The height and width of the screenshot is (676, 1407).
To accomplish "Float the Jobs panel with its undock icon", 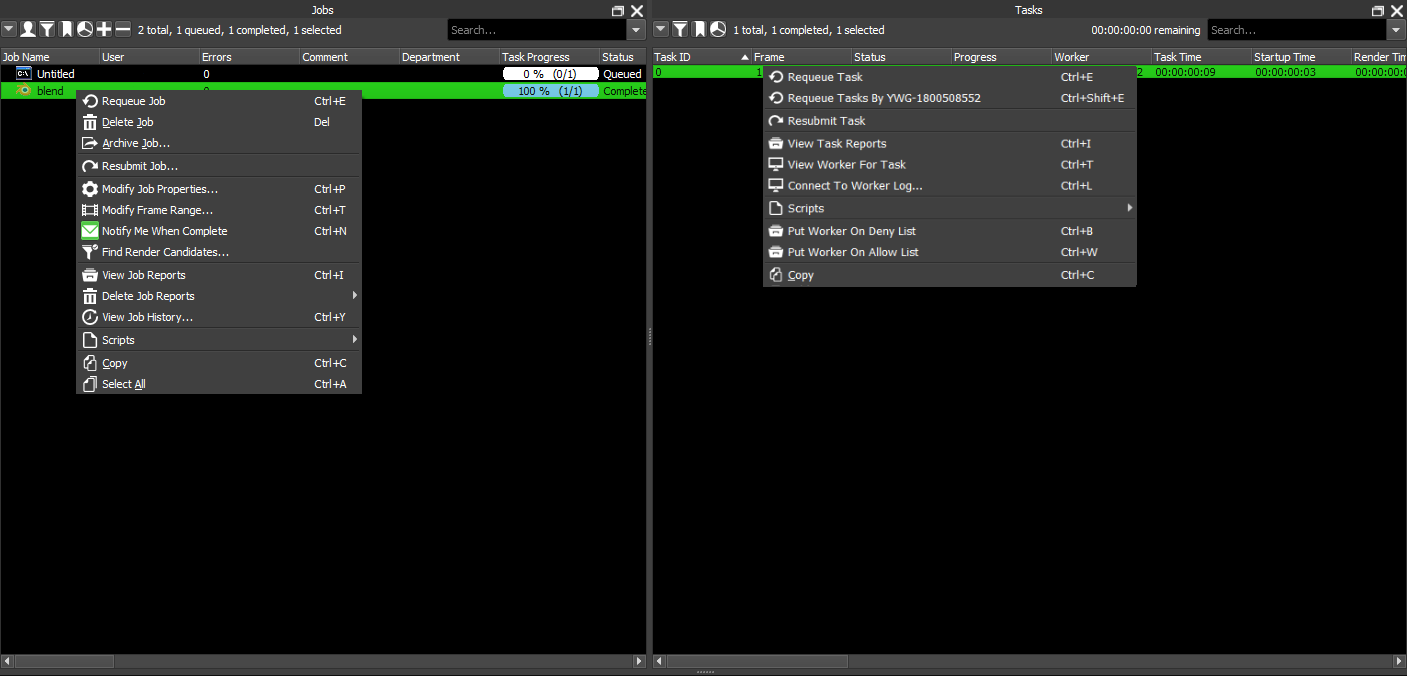I will pyautogui.click(x=618, y=10).
